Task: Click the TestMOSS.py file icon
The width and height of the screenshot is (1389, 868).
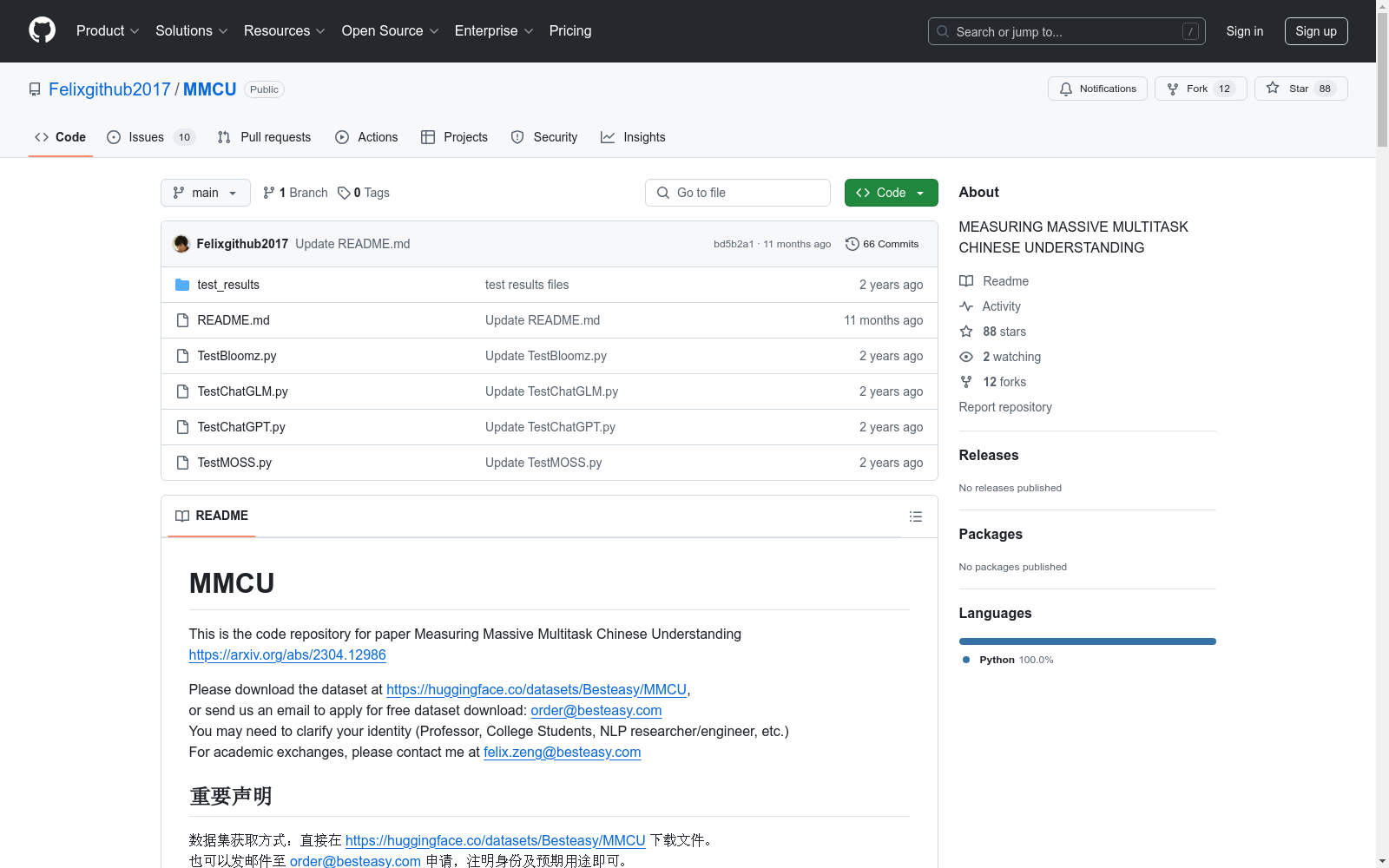Action: 182,463
